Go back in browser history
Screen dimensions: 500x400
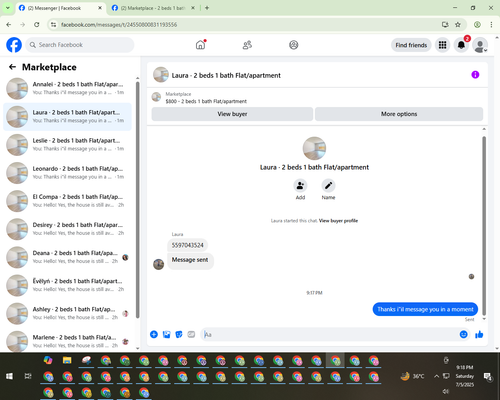(9, 25)
